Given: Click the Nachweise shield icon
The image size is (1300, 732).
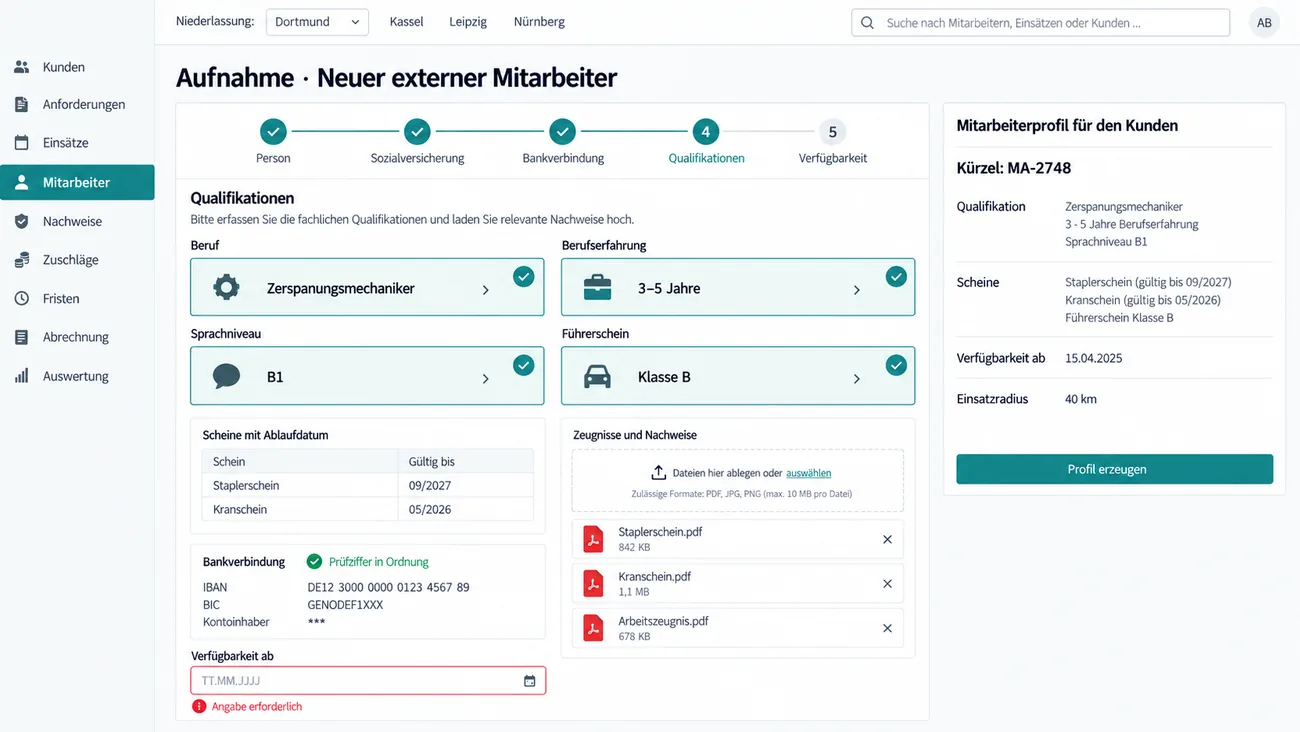Looking at the screenshot, I should (x=21, y=221).
